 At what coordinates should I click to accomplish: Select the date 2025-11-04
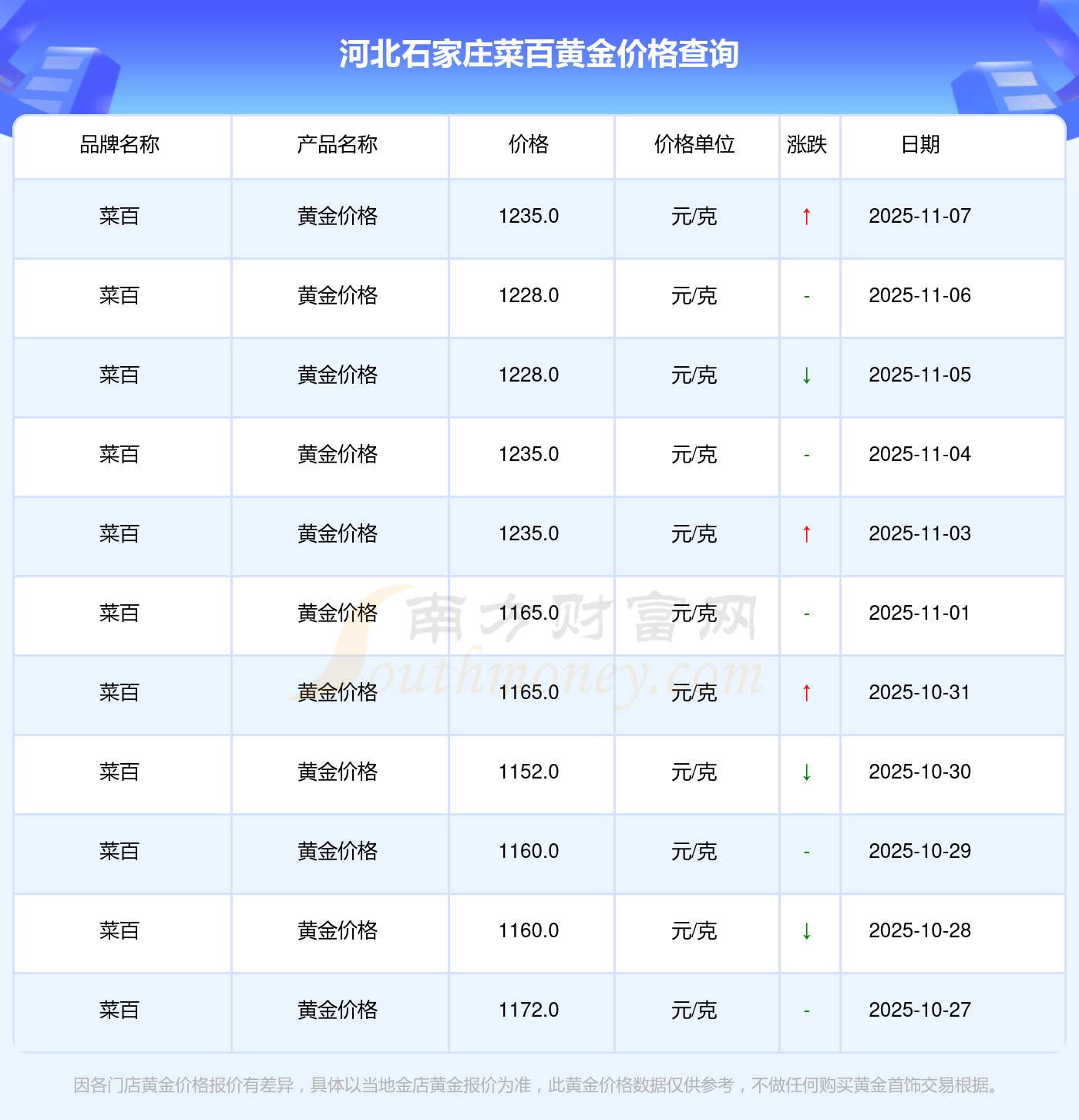tap(920, 455)
